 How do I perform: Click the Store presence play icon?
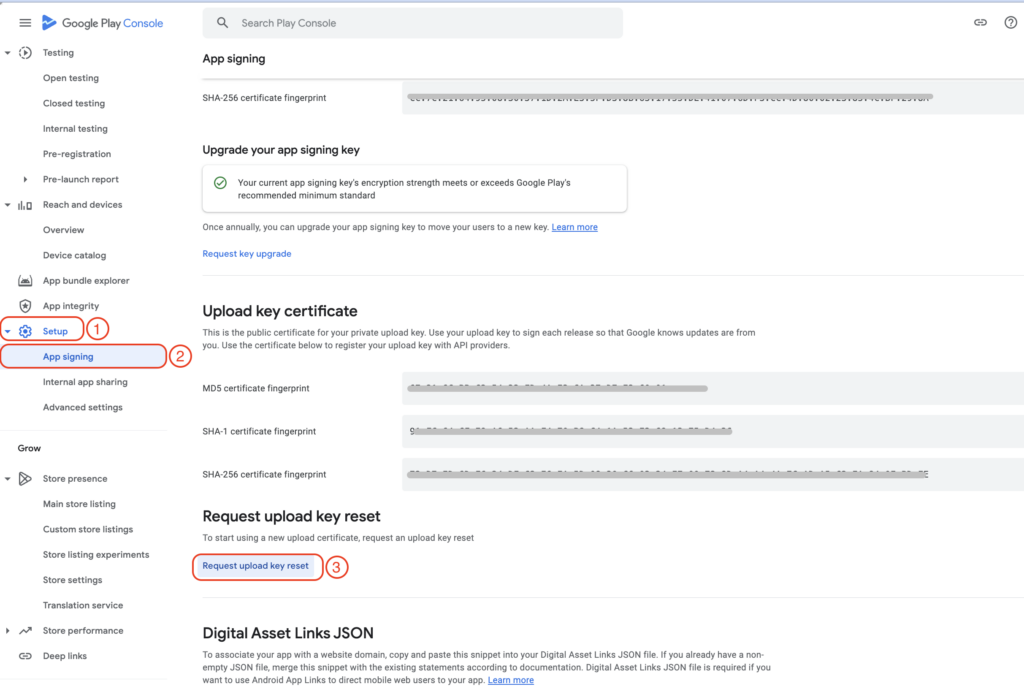[x=25, y=479]
